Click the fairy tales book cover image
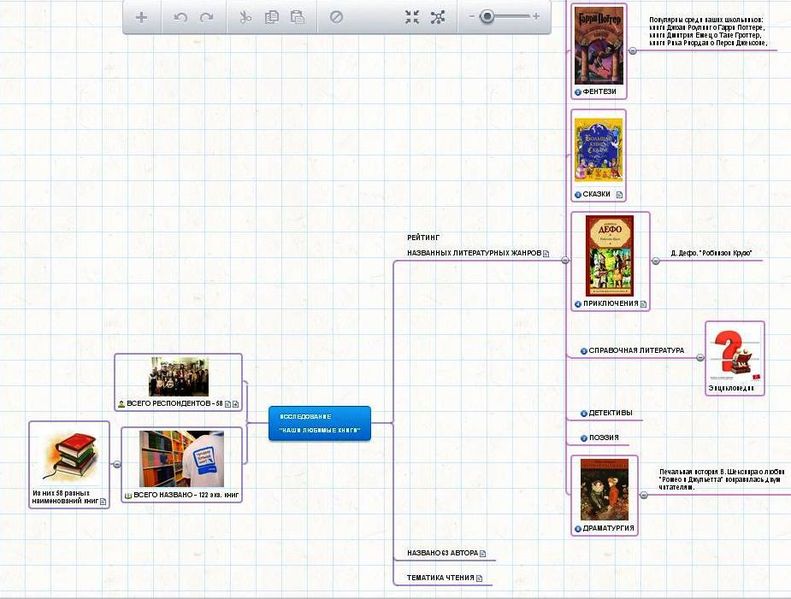This screenshot has width=791, height=599. (599, 150)
